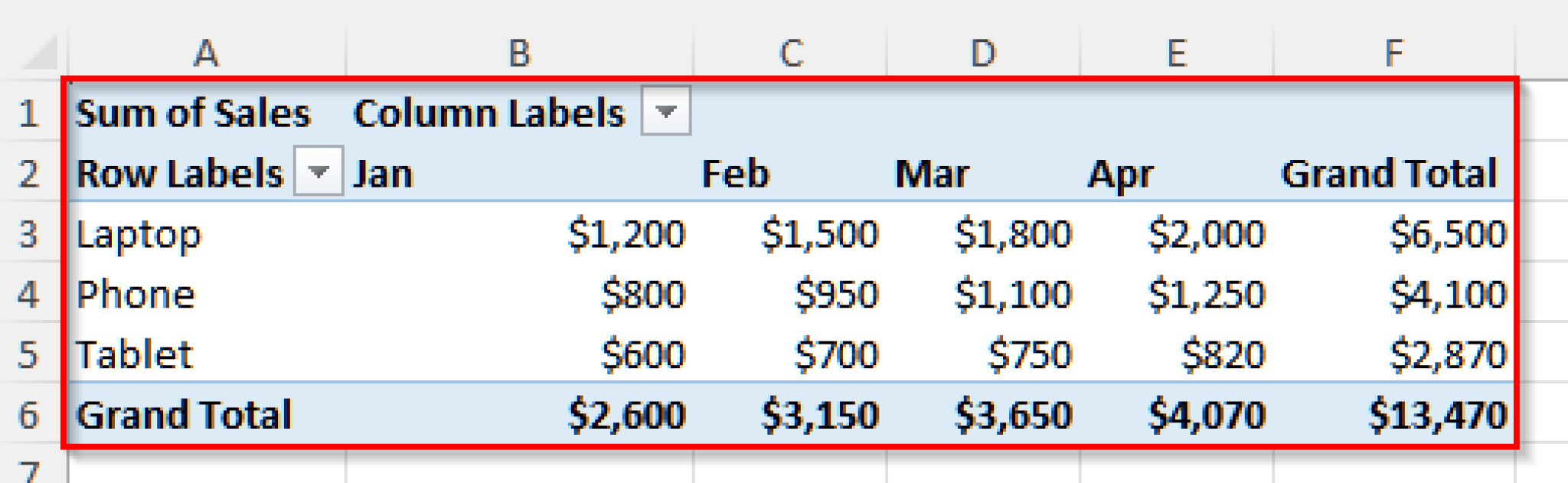Click the Apr column heading cell

pos(1120,174)
